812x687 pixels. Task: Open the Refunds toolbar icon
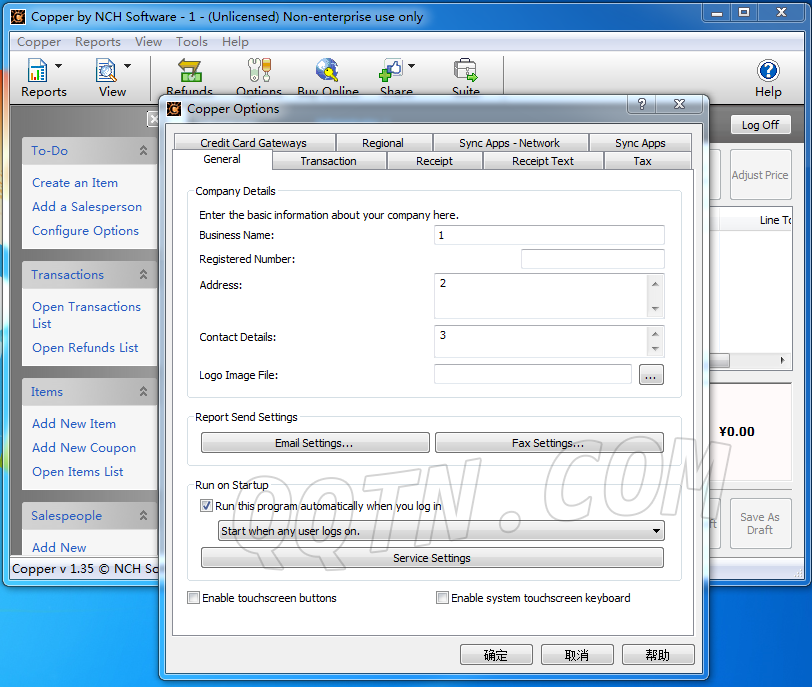(x=189, y=71)
